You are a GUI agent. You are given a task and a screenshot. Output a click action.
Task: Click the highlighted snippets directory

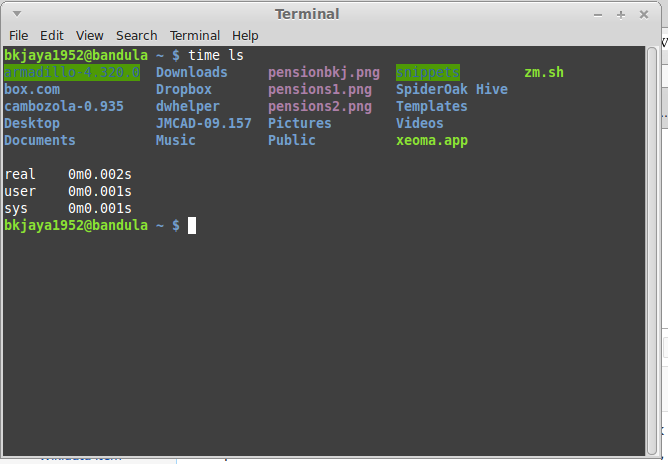428,72
